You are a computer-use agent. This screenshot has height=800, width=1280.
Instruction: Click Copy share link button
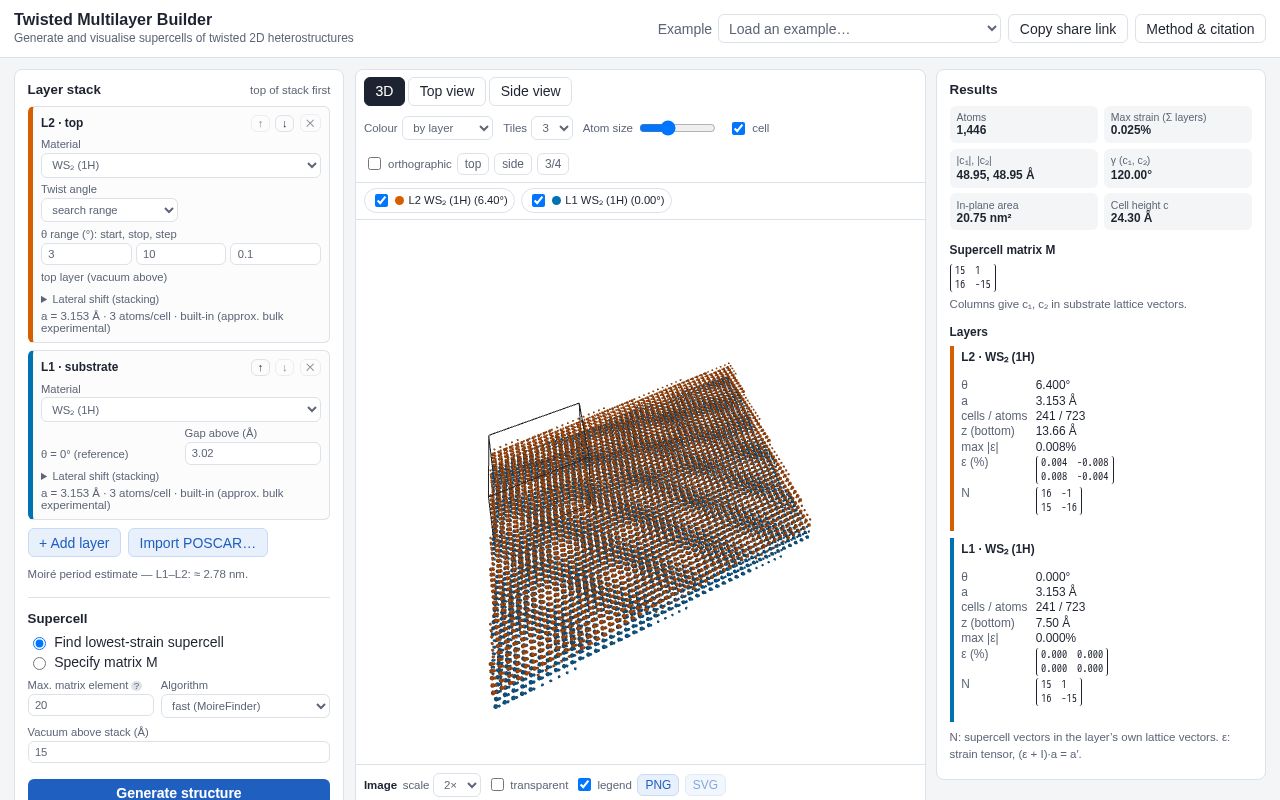(1068, 29)
